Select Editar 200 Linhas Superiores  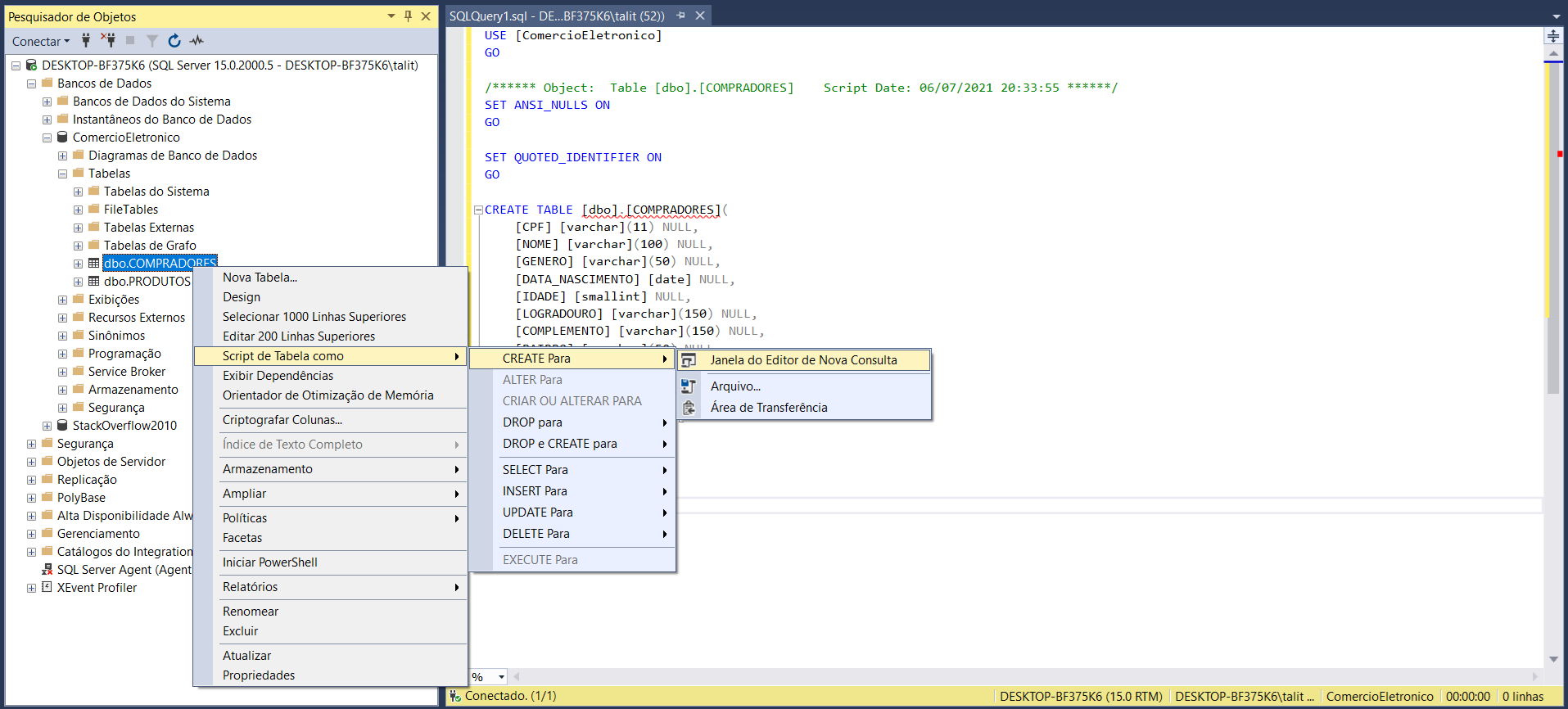(330, 336)
